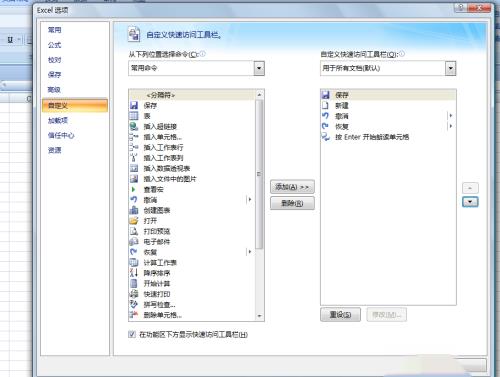Select 电子邮件 e-mail icon
The width and height of the screenshot is (500, 377).
tap(134, 241)
